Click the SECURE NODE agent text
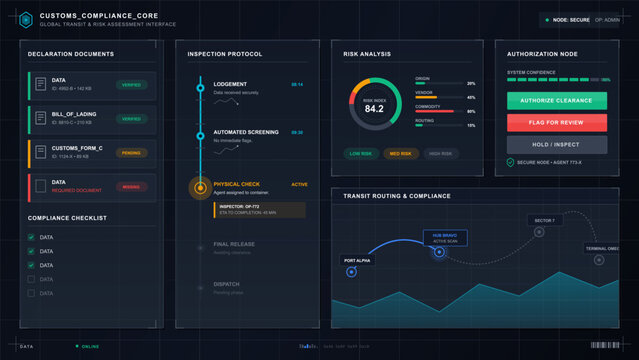 pos(549,162)
